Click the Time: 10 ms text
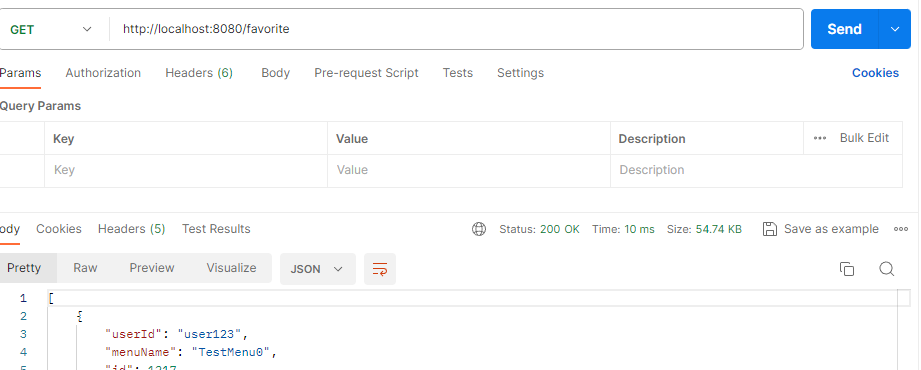Viewport: 921px width, 370px height. [x=623, y=229]
